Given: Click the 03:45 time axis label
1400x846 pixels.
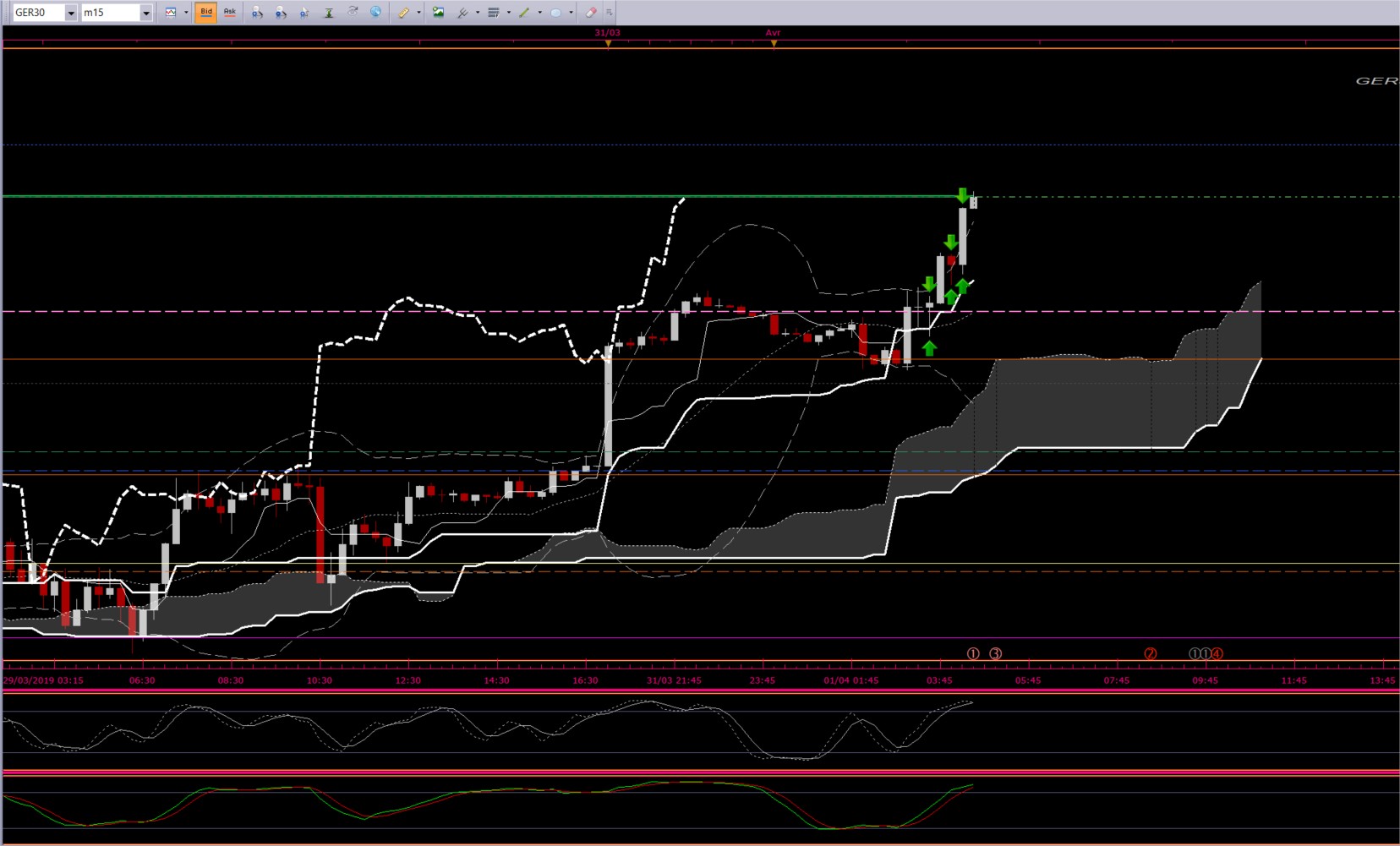Looking at the screenshot, I should click(x=939, y=680).
